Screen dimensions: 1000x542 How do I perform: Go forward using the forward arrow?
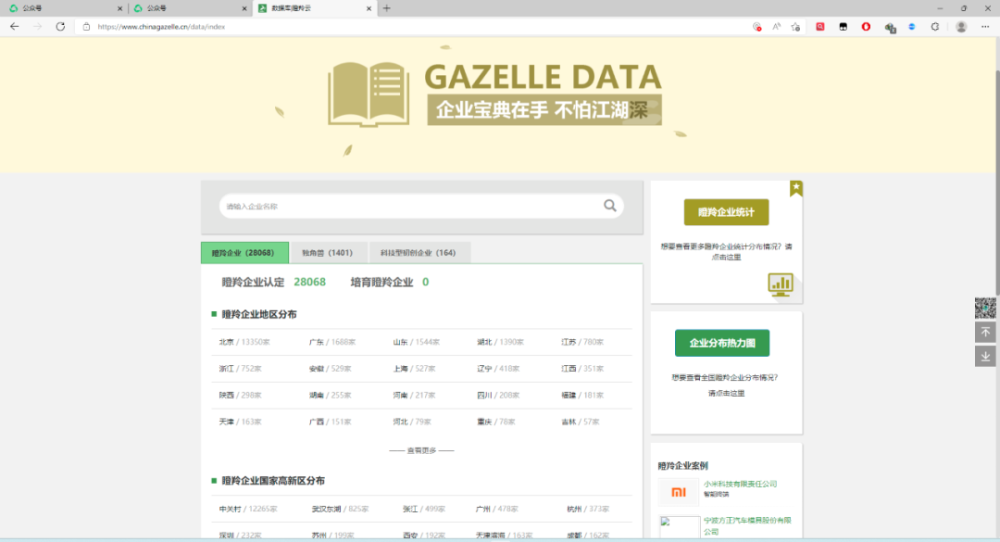[x=38, y=27]
